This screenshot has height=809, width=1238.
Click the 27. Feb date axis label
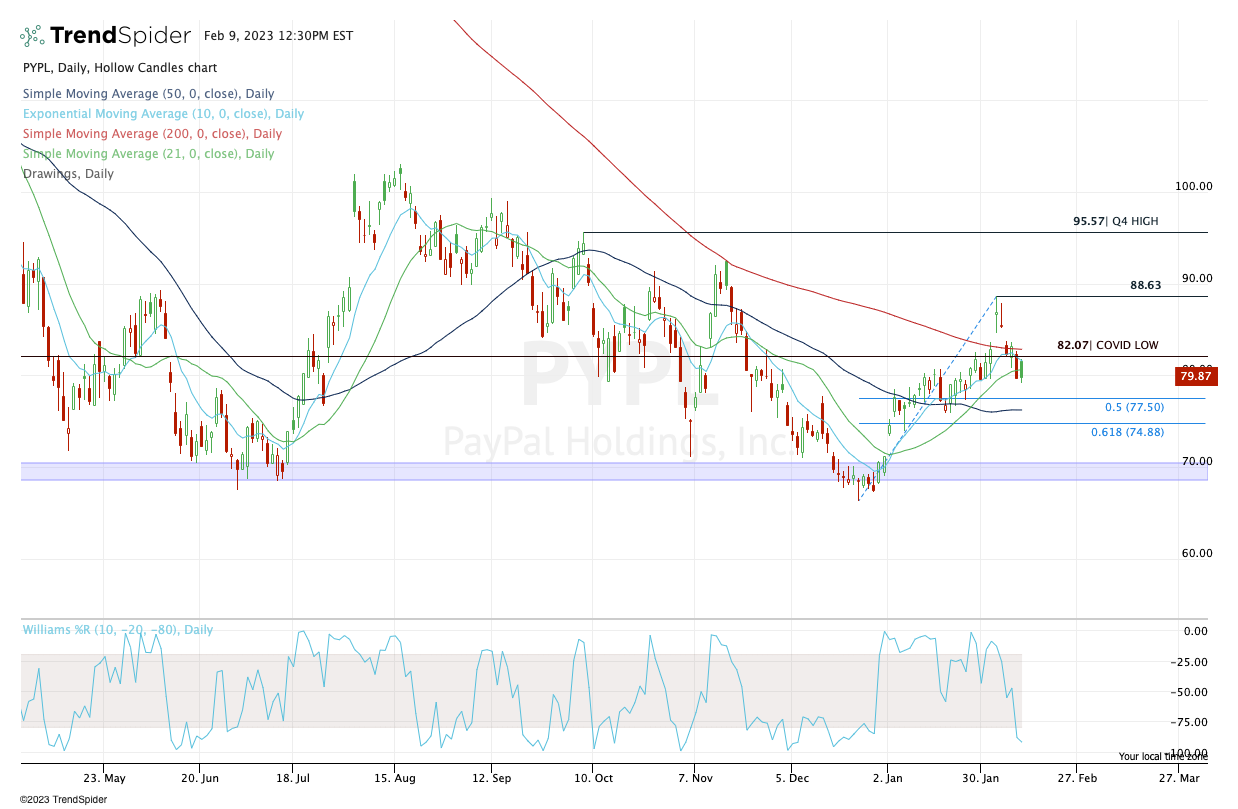click(x=1075, y=777)
